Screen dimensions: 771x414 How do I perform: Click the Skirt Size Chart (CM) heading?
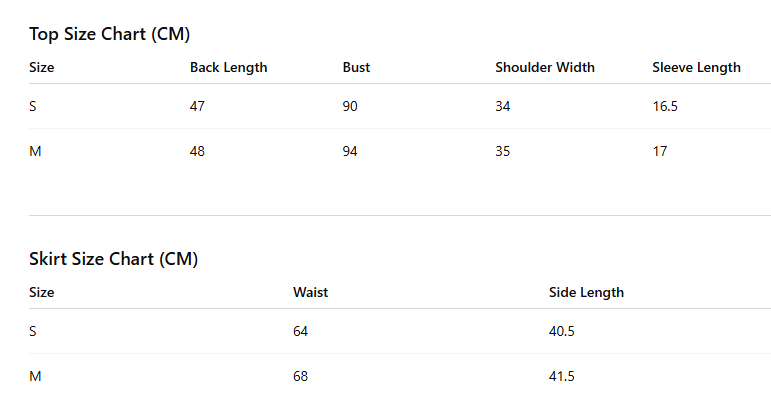coord(114,259)
